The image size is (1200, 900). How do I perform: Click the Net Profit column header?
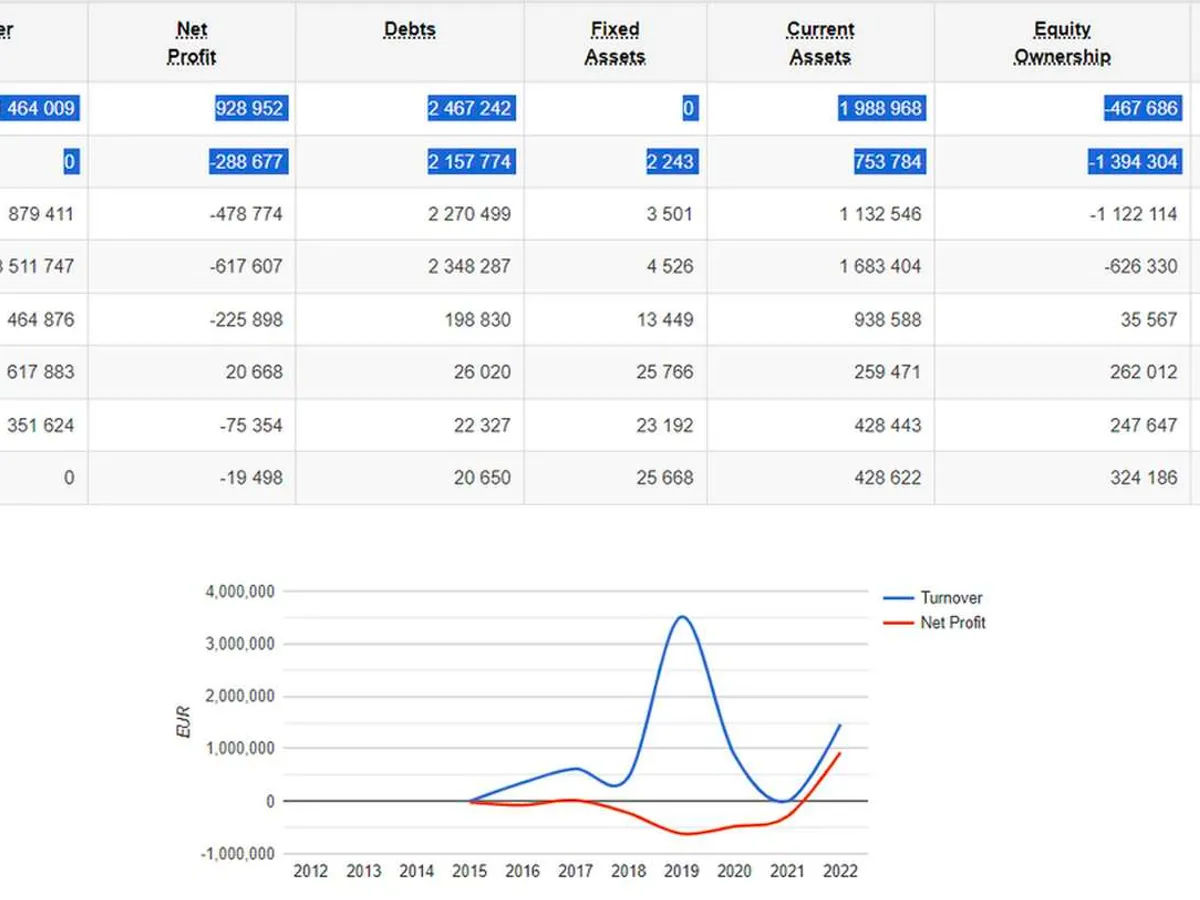tap(191, 43)
